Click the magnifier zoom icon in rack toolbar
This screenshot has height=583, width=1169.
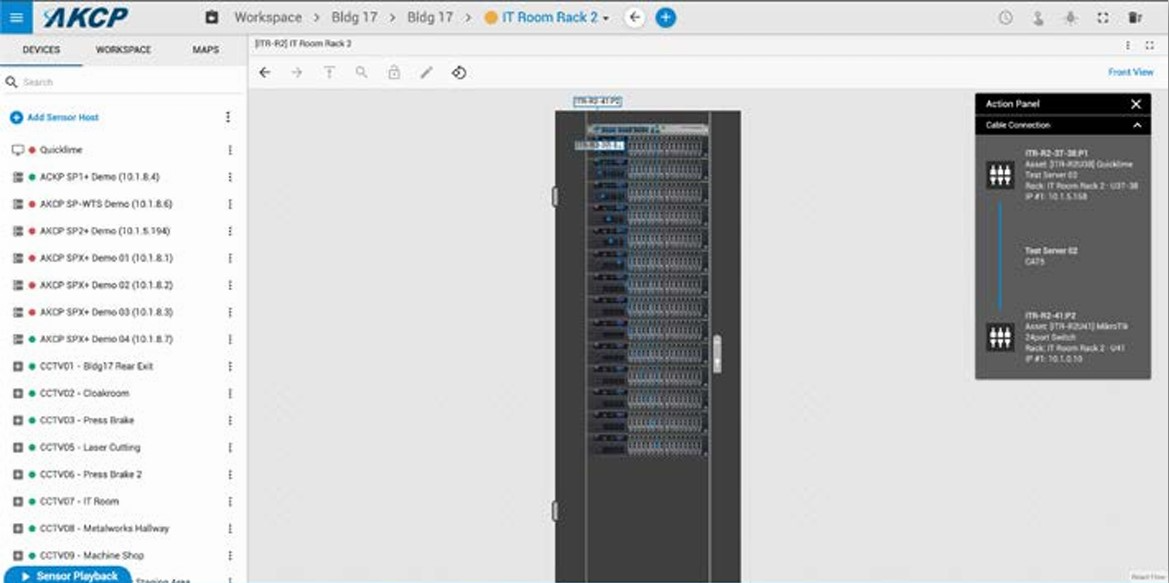(362, 72)
